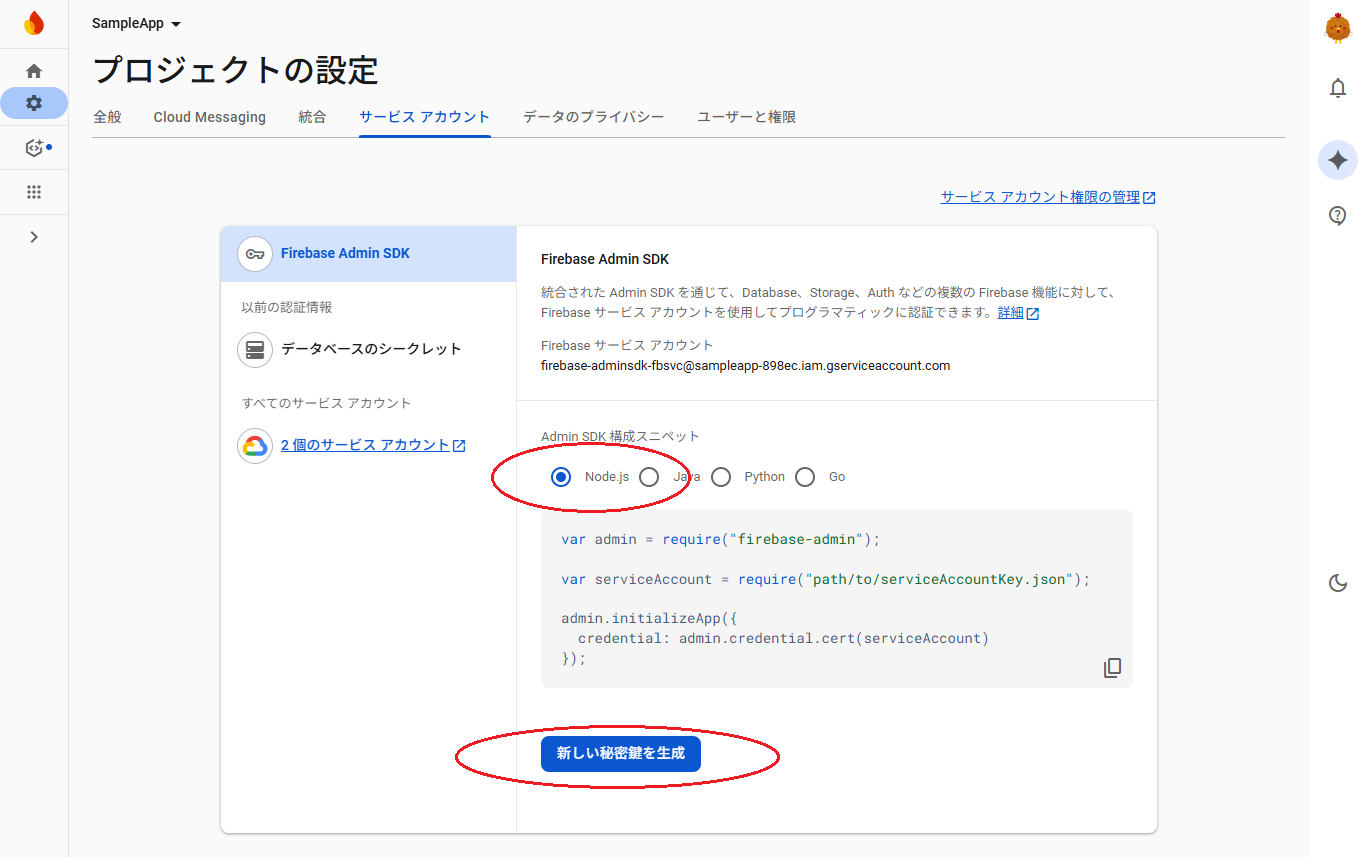This screenshot has width=1366, height=858.
Task: Toggle dark mode with the moon icon
Action: pyautogui.click(x=1337, y=583)
